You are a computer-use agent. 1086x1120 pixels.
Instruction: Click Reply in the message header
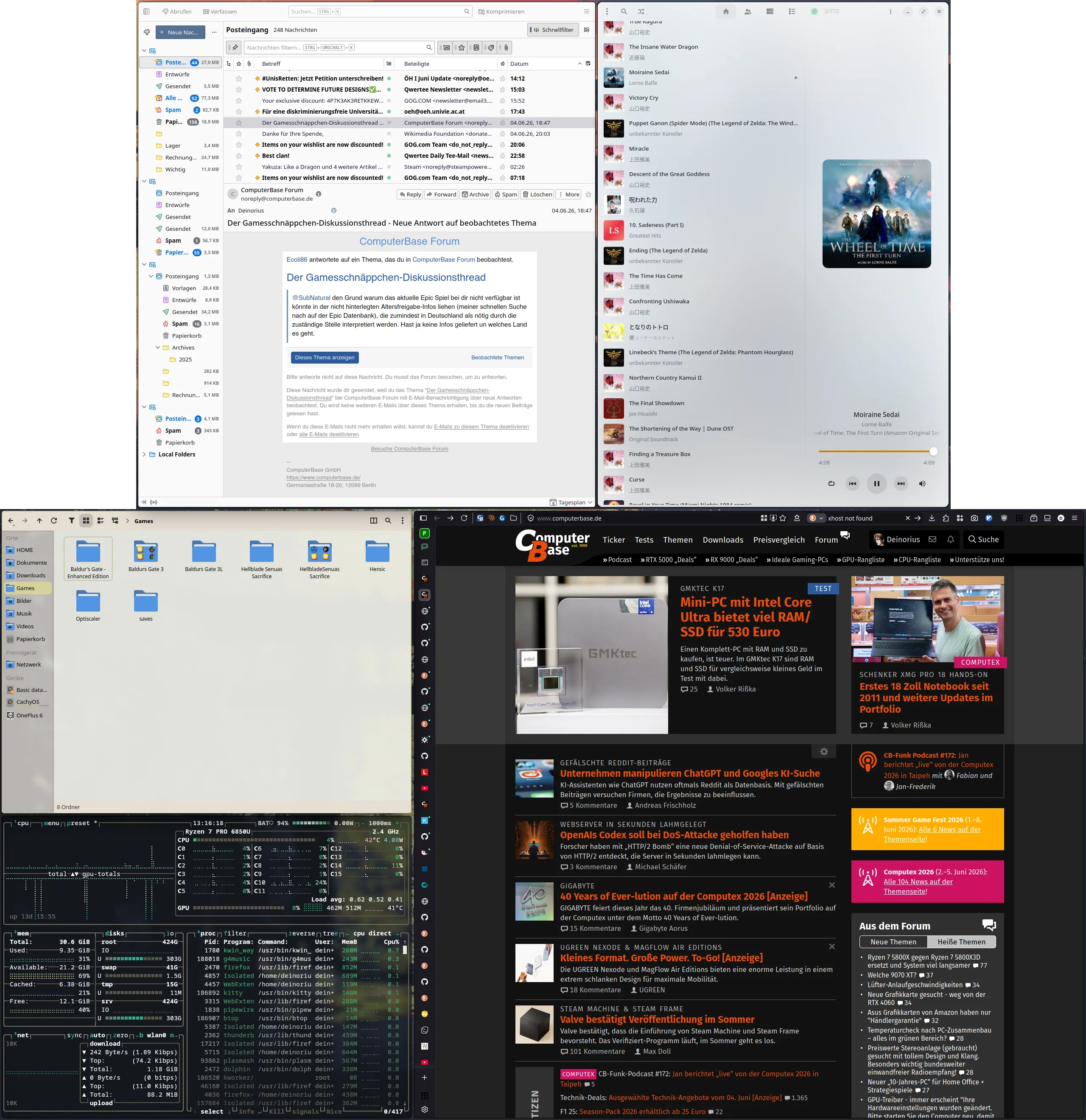tap(410, 194)
